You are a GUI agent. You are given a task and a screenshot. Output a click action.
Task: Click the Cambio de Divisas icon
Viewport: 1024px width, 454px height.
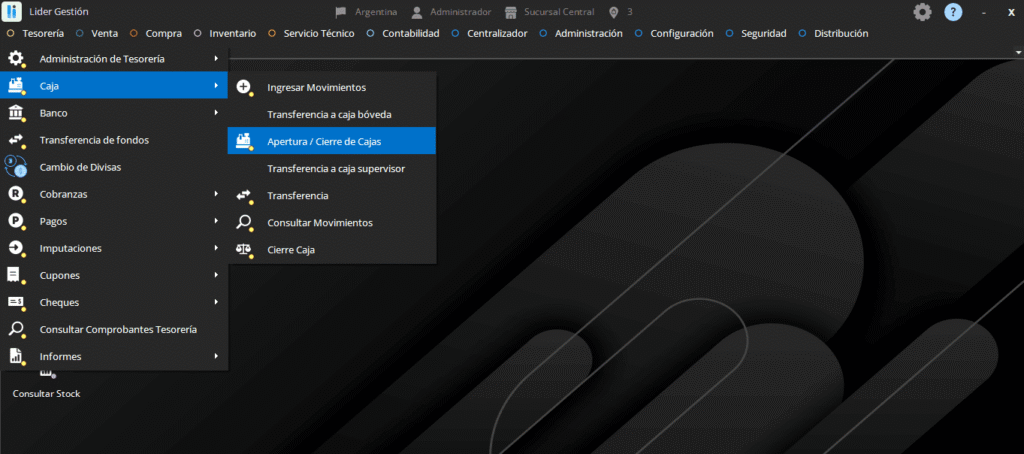16,167
